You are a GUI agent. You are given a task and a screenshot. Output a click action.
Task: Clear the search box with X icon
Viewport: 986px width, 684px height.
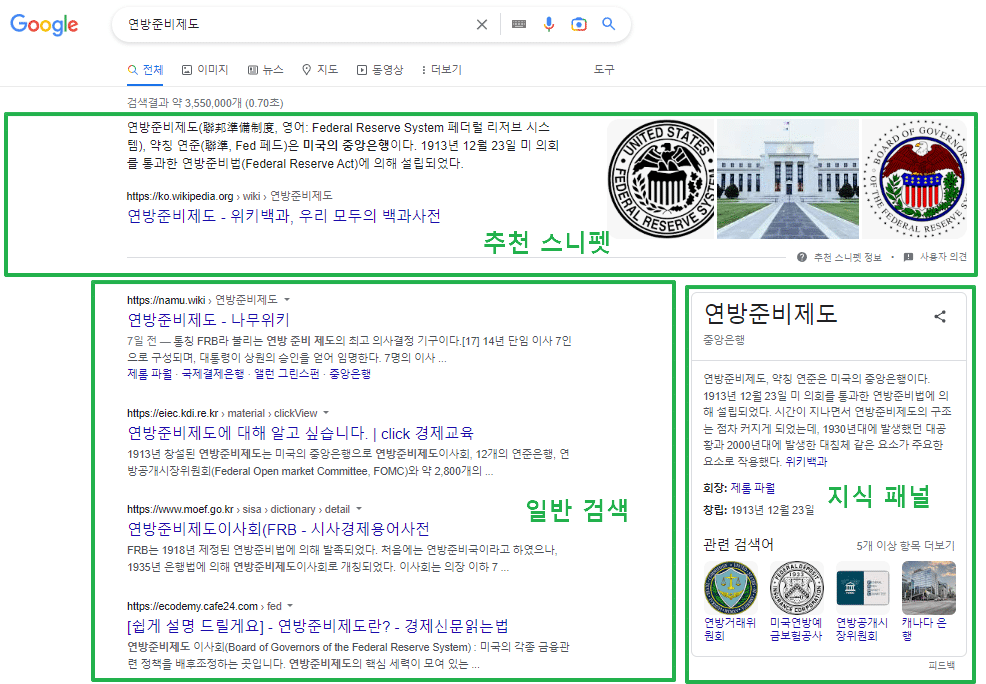point(482,25)
